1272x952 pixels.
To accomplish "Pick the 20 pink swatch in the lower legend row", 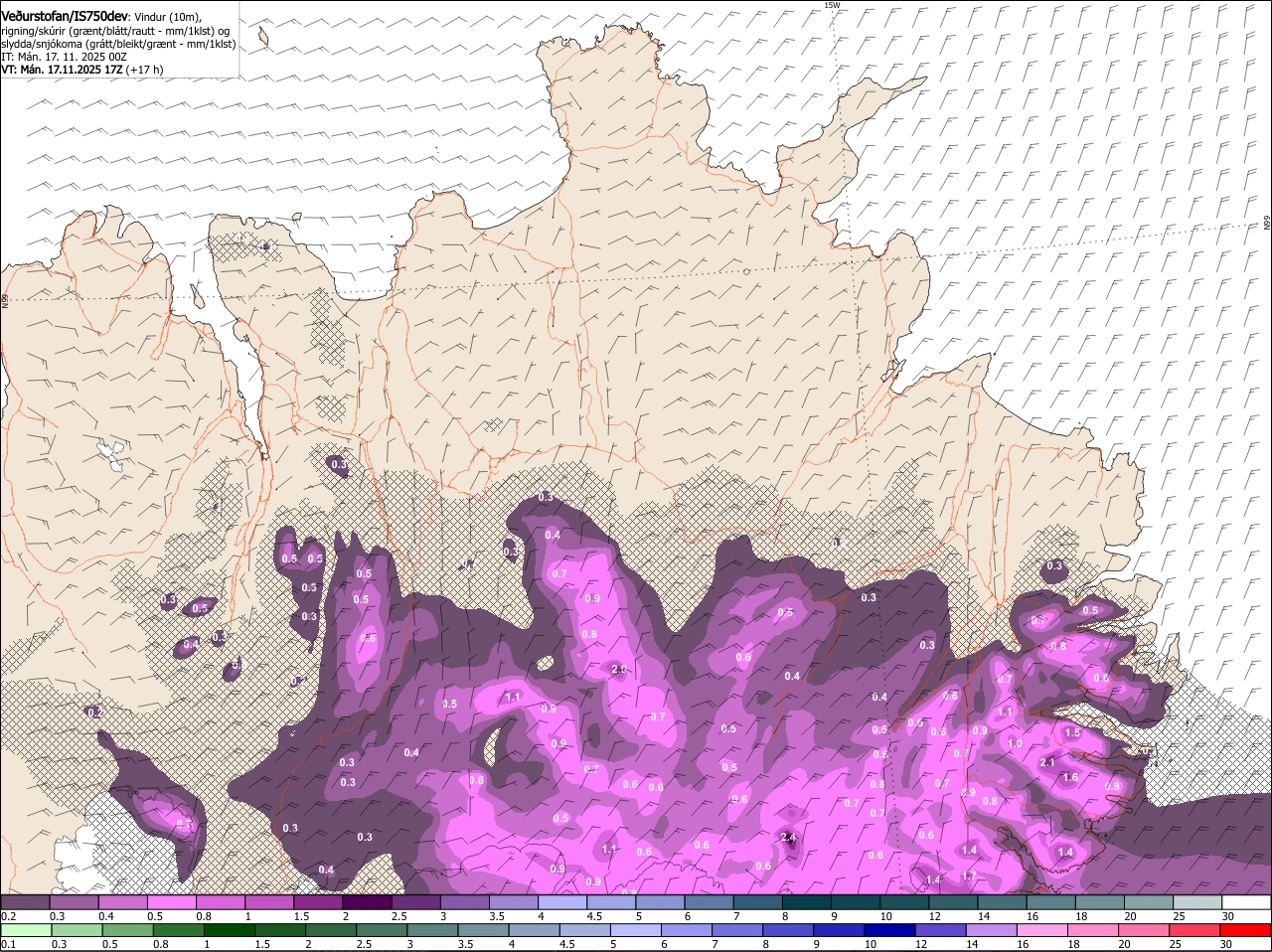I will [1145, 930].
